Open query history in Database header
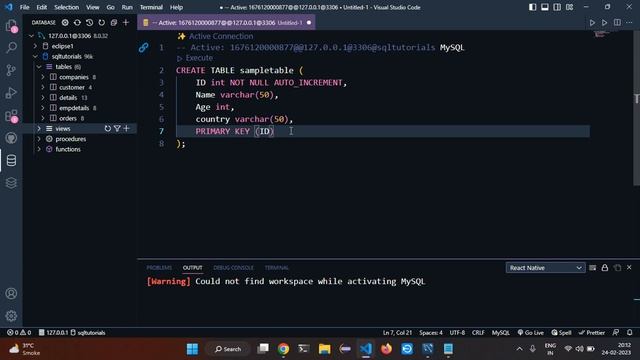This screenshot has width=640, height=360. point(89,22)
